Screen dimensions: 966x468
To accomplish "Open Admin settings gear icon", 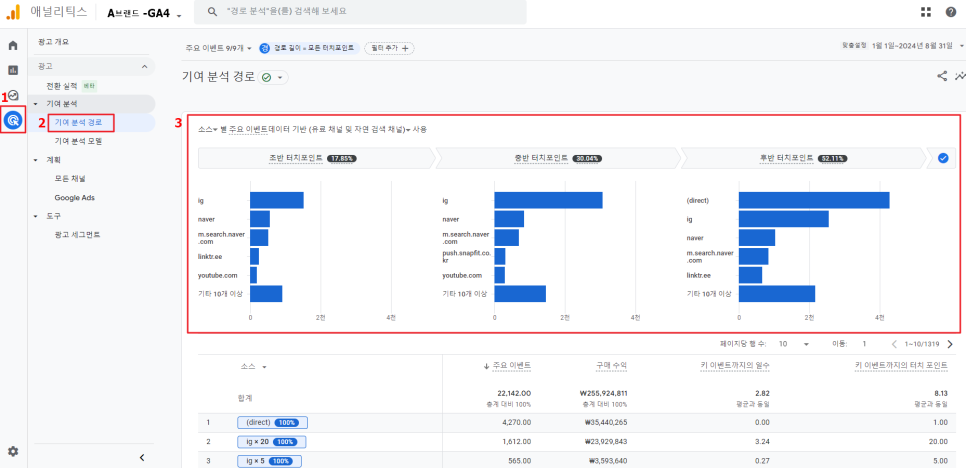I will click(x=13, y=451).
